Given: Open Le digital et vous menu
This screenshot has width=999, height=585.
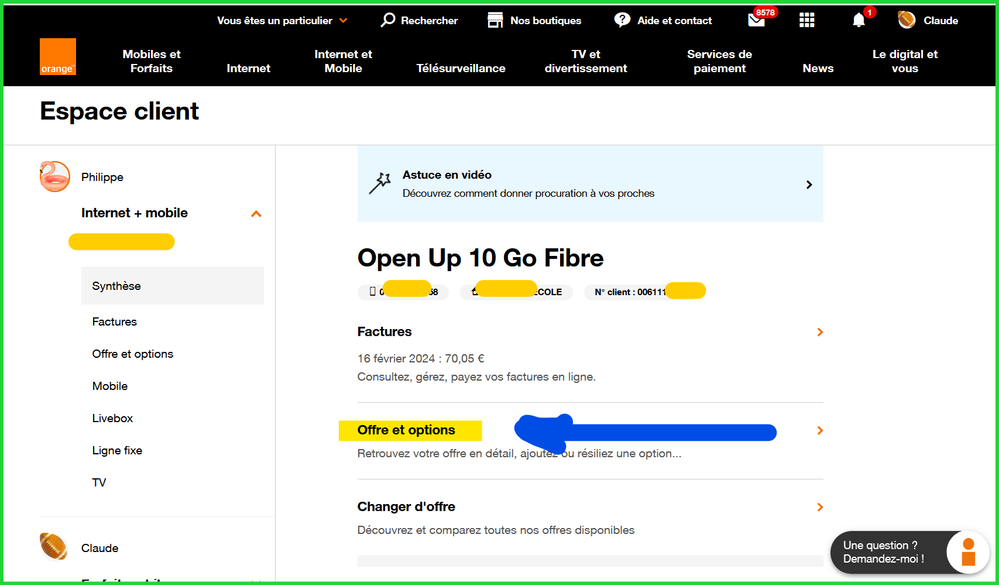Looking at the screenshot, I should 905,61.
